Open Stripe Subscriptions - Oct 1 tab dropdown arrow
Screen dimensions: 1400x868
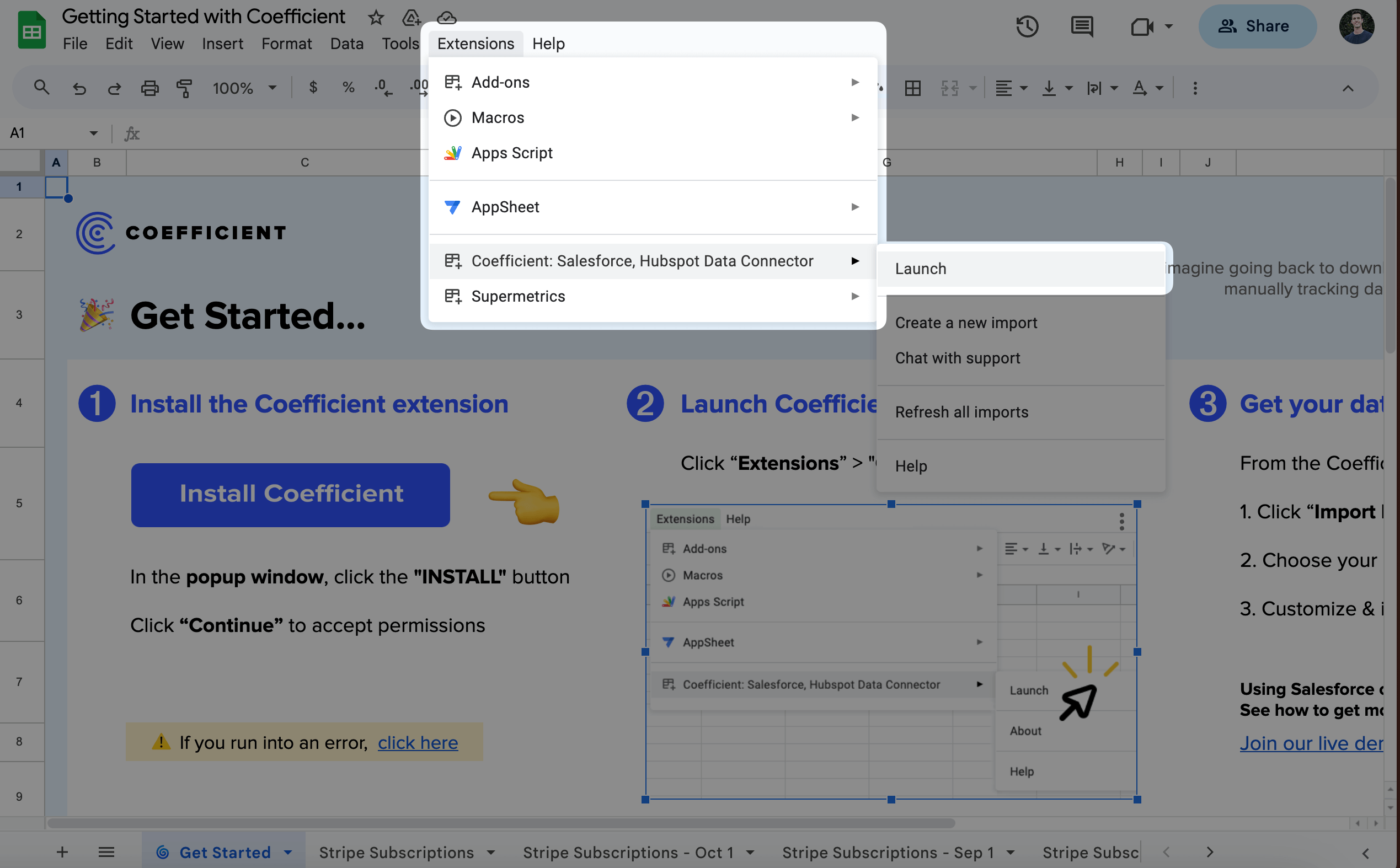tap(750, 853)
